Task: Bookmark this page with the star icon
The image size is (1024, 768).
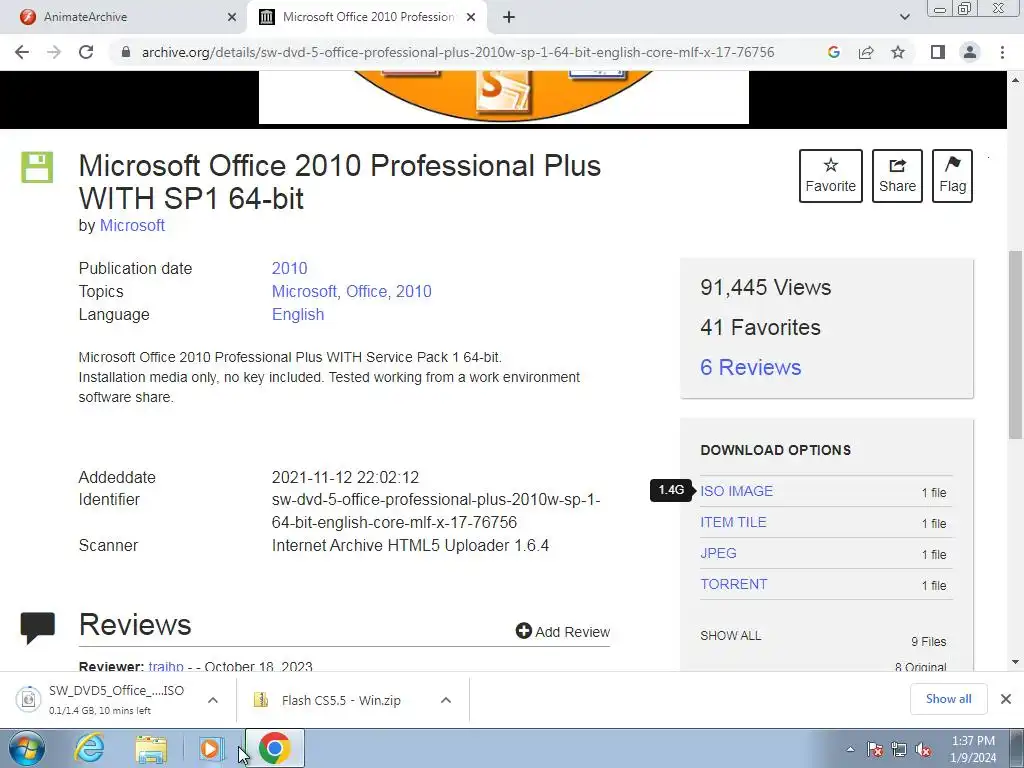Action: [x=898, y=52]
